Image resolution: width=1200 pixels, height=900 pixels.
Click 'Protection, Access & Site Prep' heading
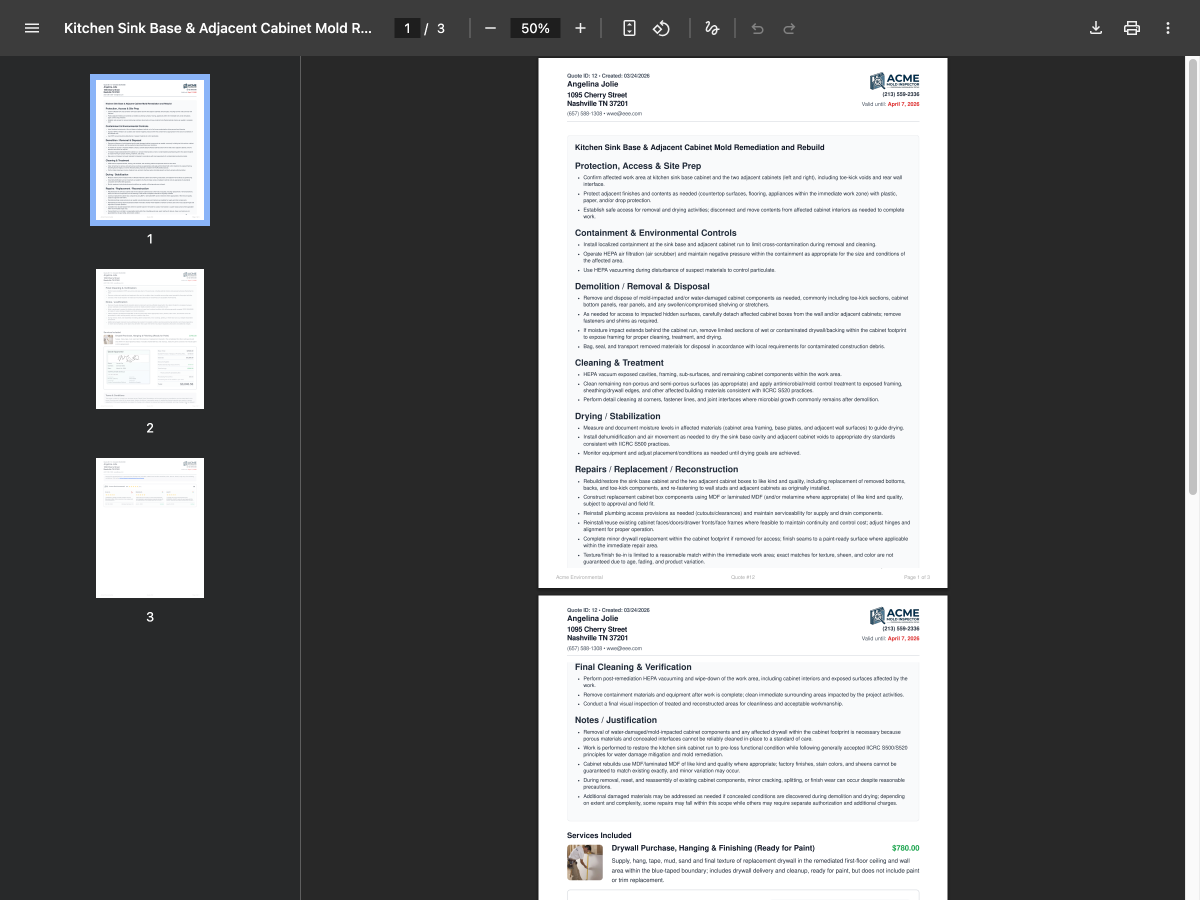click(638, 166)
